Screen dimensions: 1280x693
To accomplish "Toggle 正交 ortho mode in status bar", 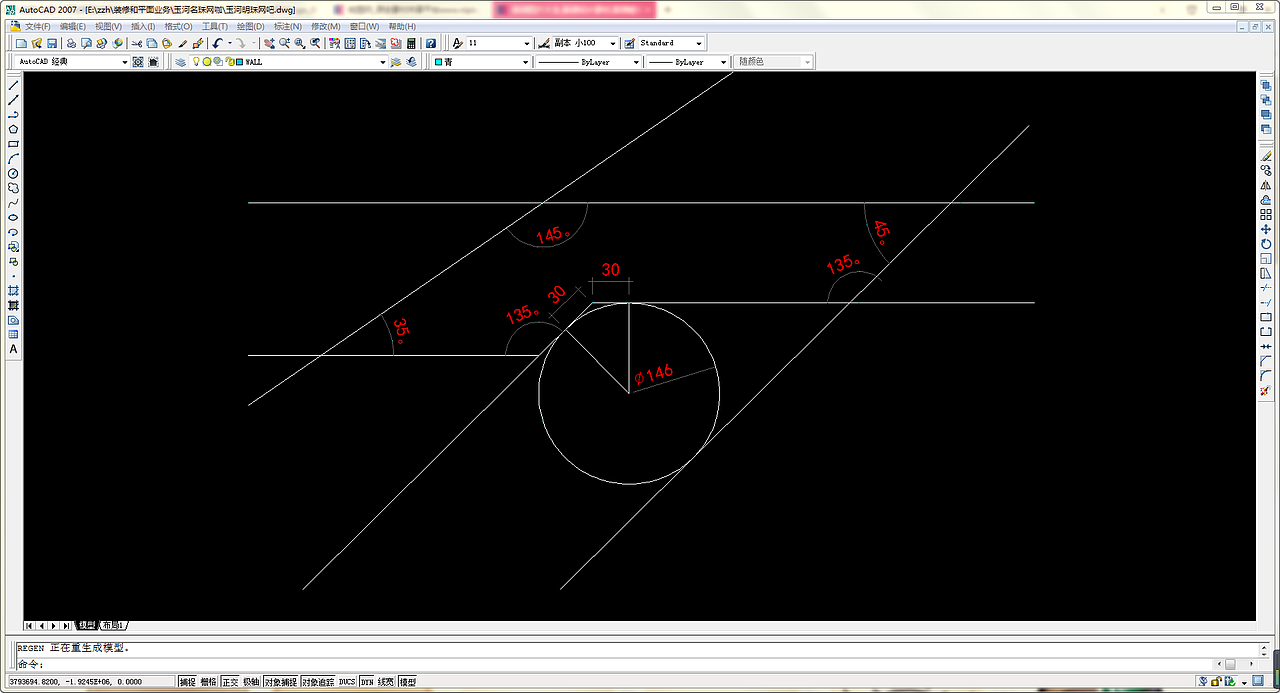I will (x=230, y=682).
